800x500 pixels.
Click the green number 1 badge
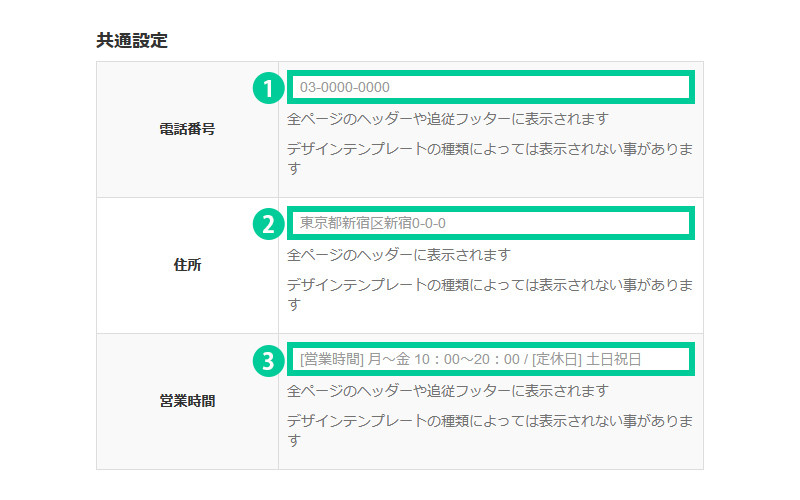pyautogui.click(x=266, y=88)
